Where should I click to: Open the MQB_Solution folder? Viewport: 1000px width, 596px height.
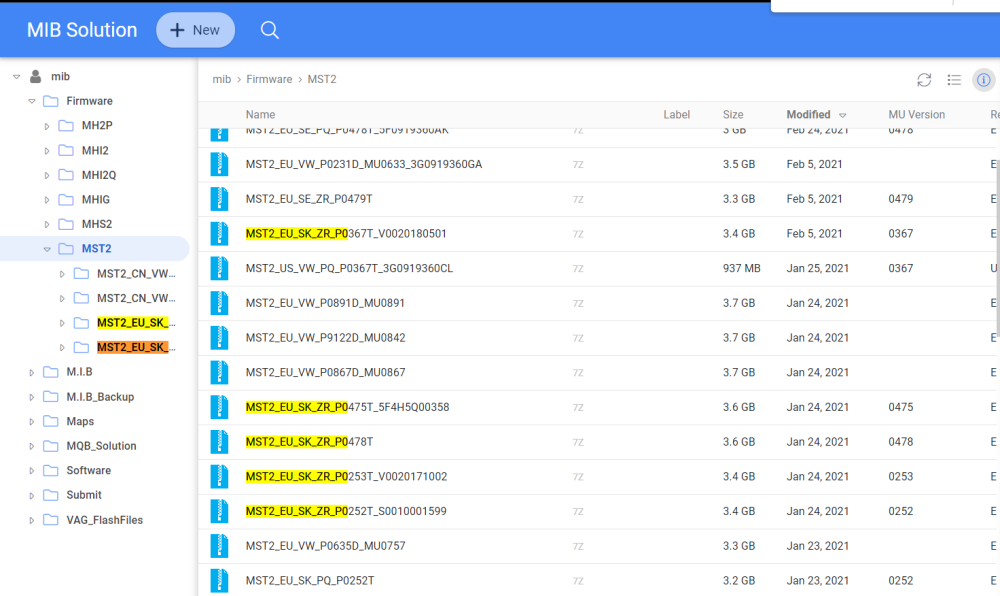click(x=101, y=446)
